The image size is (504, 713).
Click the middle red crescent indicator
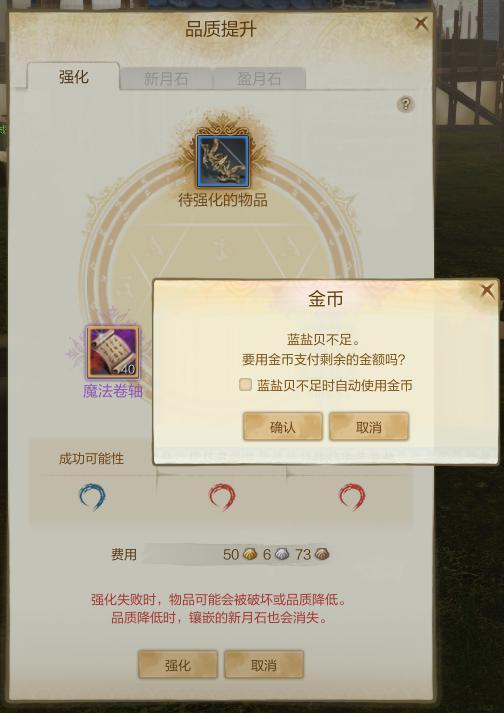coord(222,497)
